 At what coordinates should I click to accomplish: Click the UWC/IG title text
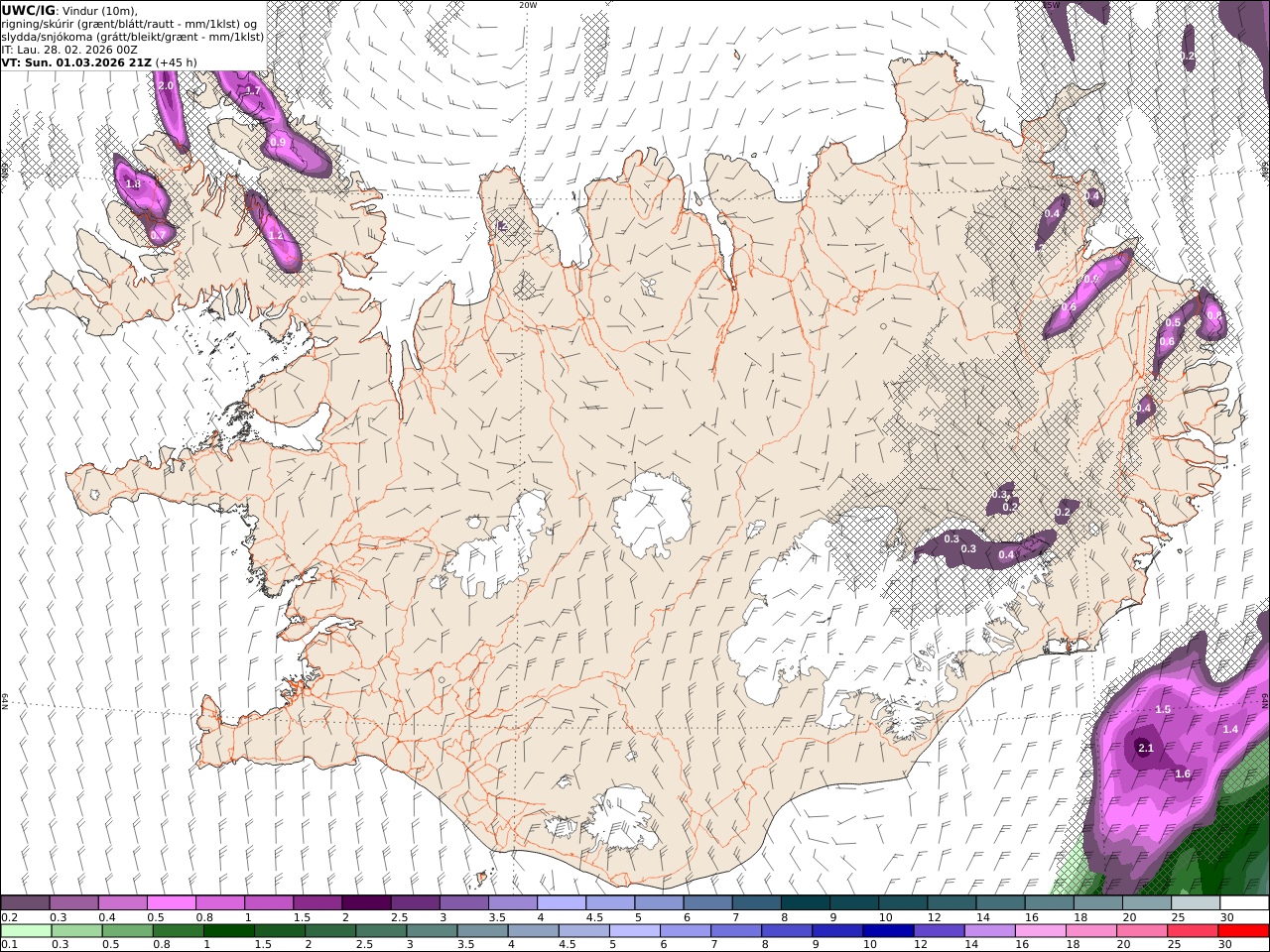pyautogui.click(x=29, y=10)
